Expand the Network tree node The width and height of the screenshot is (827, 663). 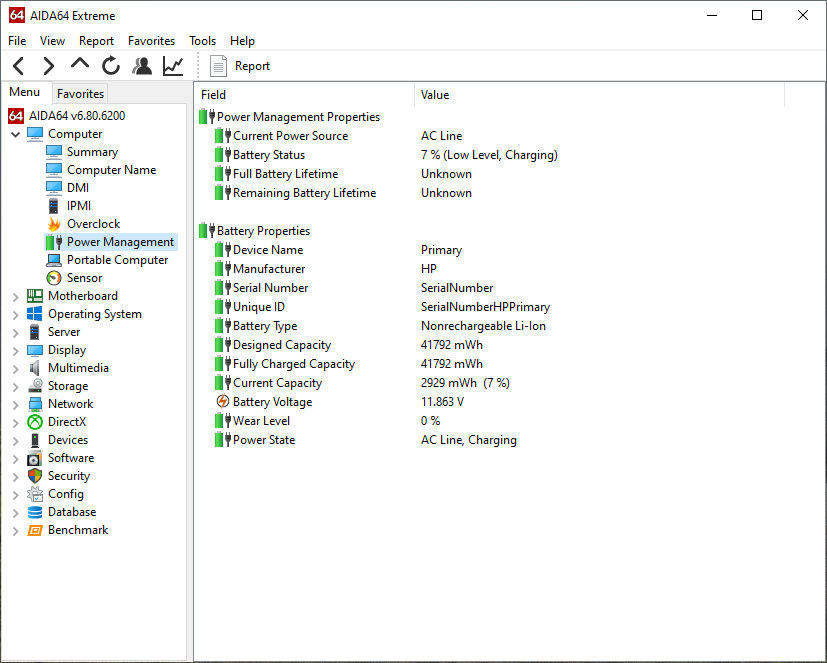pyautogui.click(x=16, y=405)
